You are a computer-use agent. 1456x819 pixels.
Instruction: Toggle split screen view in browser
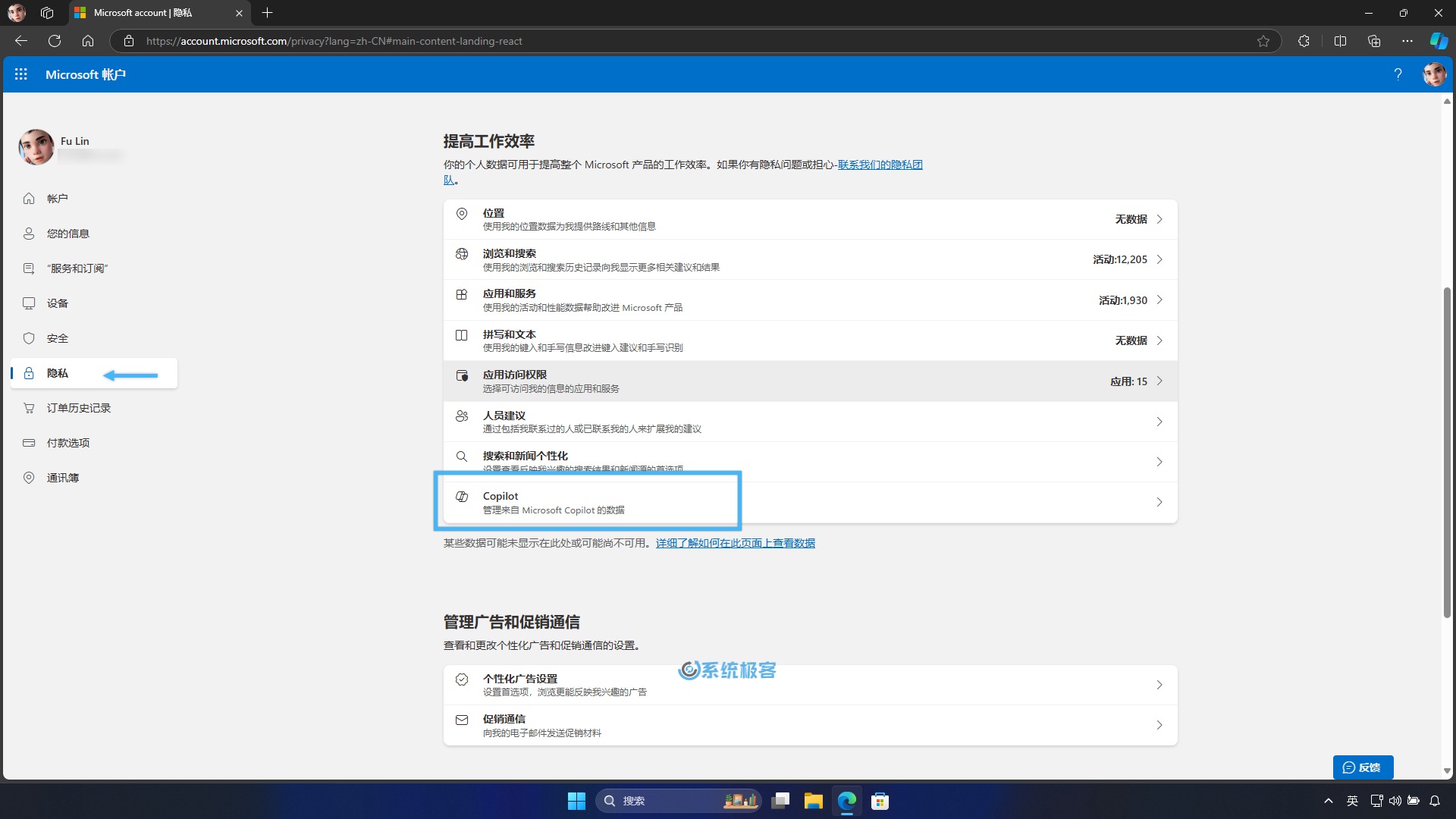pos(1340,41)
